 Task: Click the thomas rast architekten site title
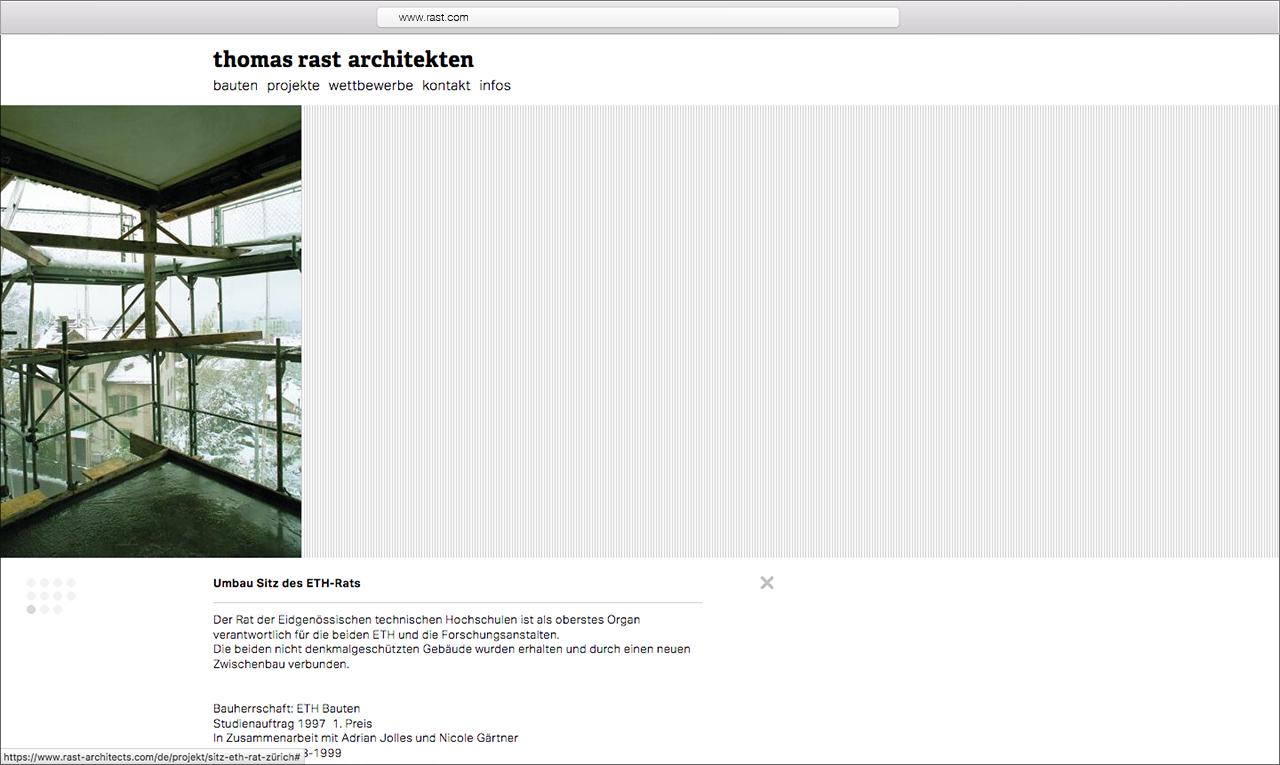343,59
